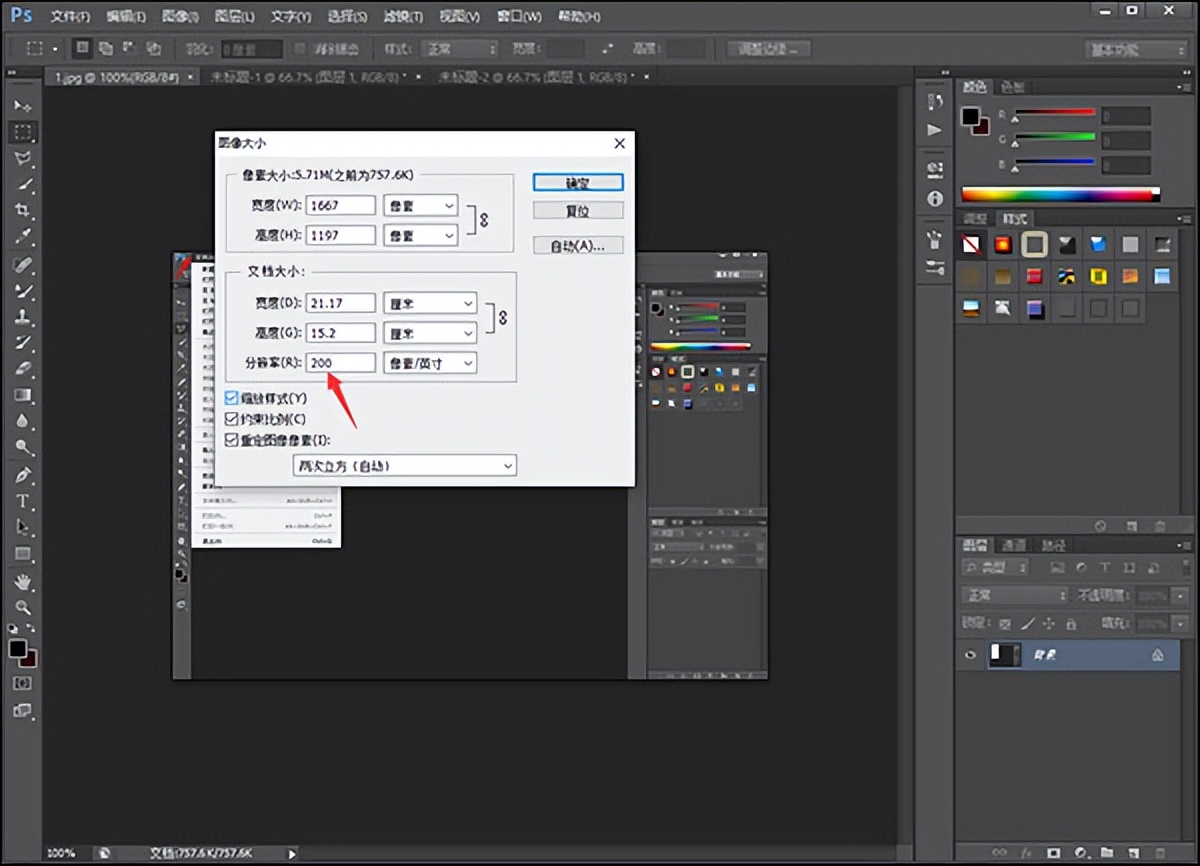Uncheck the 缩放样式(Y) checkbox

click(232, 398)
